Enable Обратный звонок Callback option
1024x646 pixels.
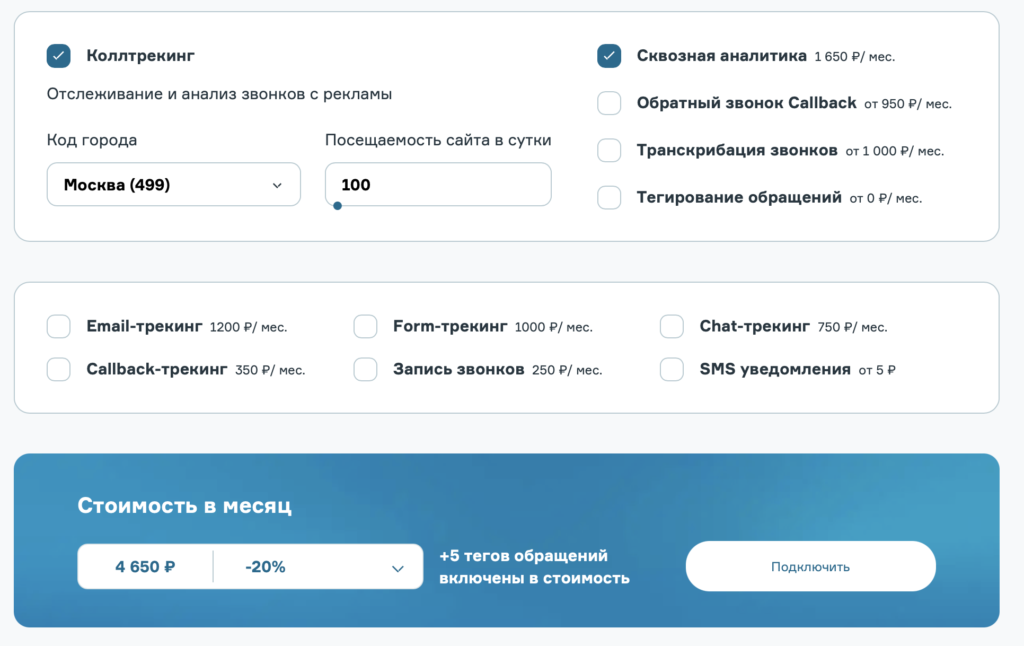(609, 103)
